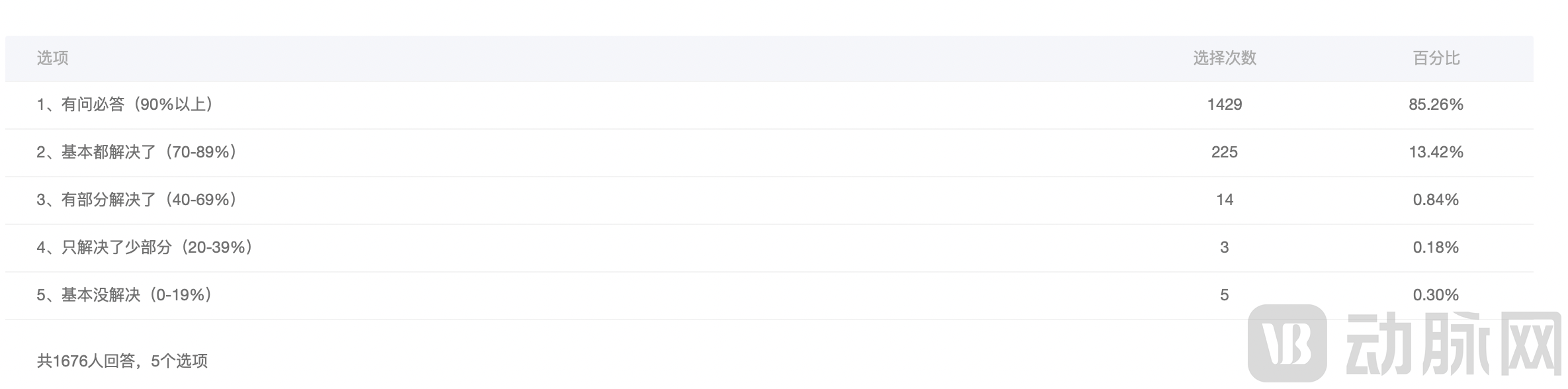Image resolution: width=1568 pixels, height=389 pixels.
Task: Select the 基本没解决（0-19%） option row
Action: [125, 295]
